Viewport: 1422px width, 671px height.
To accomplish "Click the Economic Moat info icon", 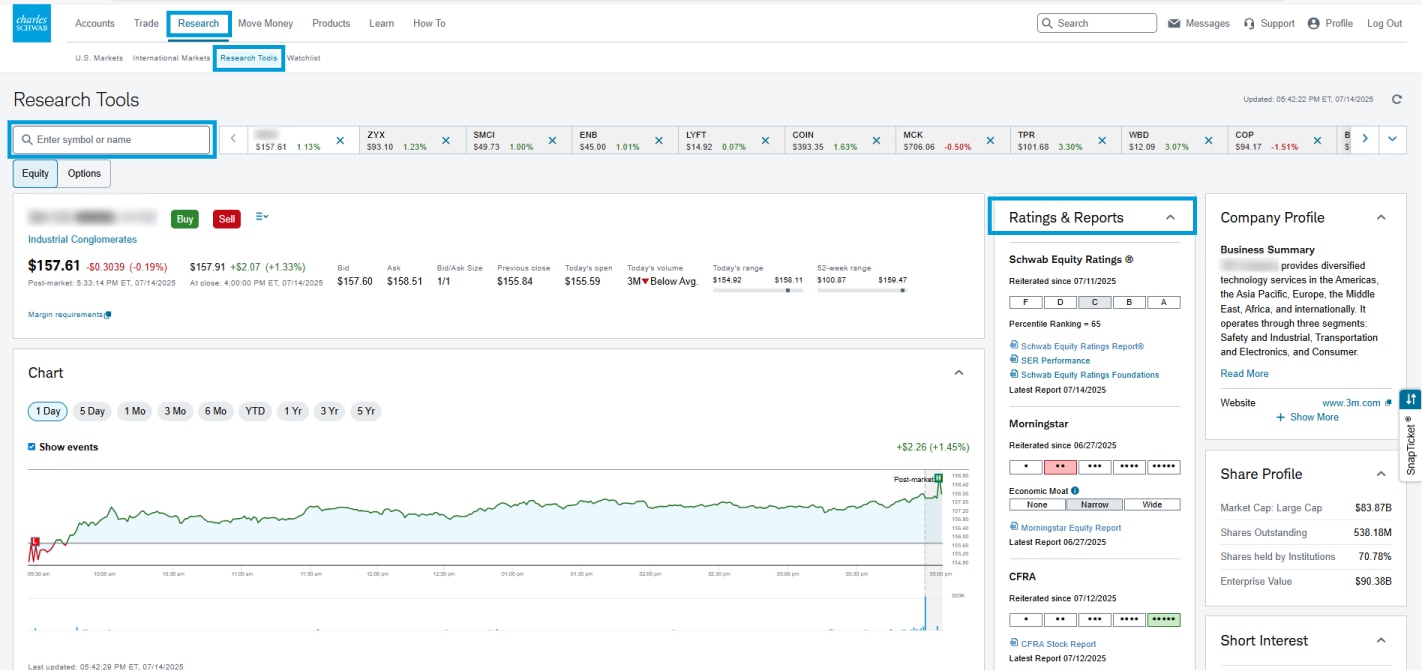I will (x=1075, y=491).
